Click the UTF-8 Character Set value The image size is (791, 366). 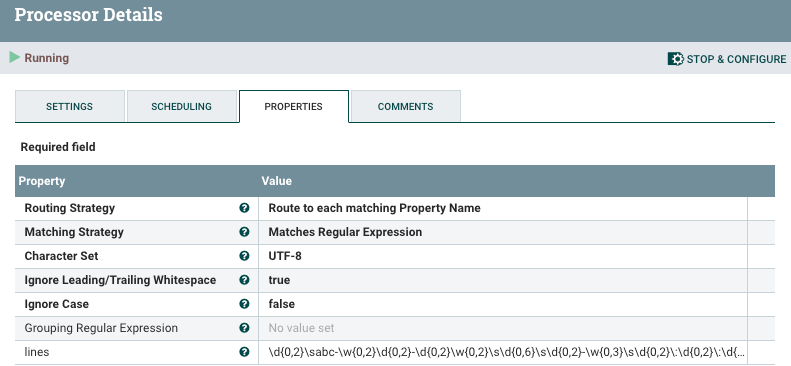coord(285,256)
